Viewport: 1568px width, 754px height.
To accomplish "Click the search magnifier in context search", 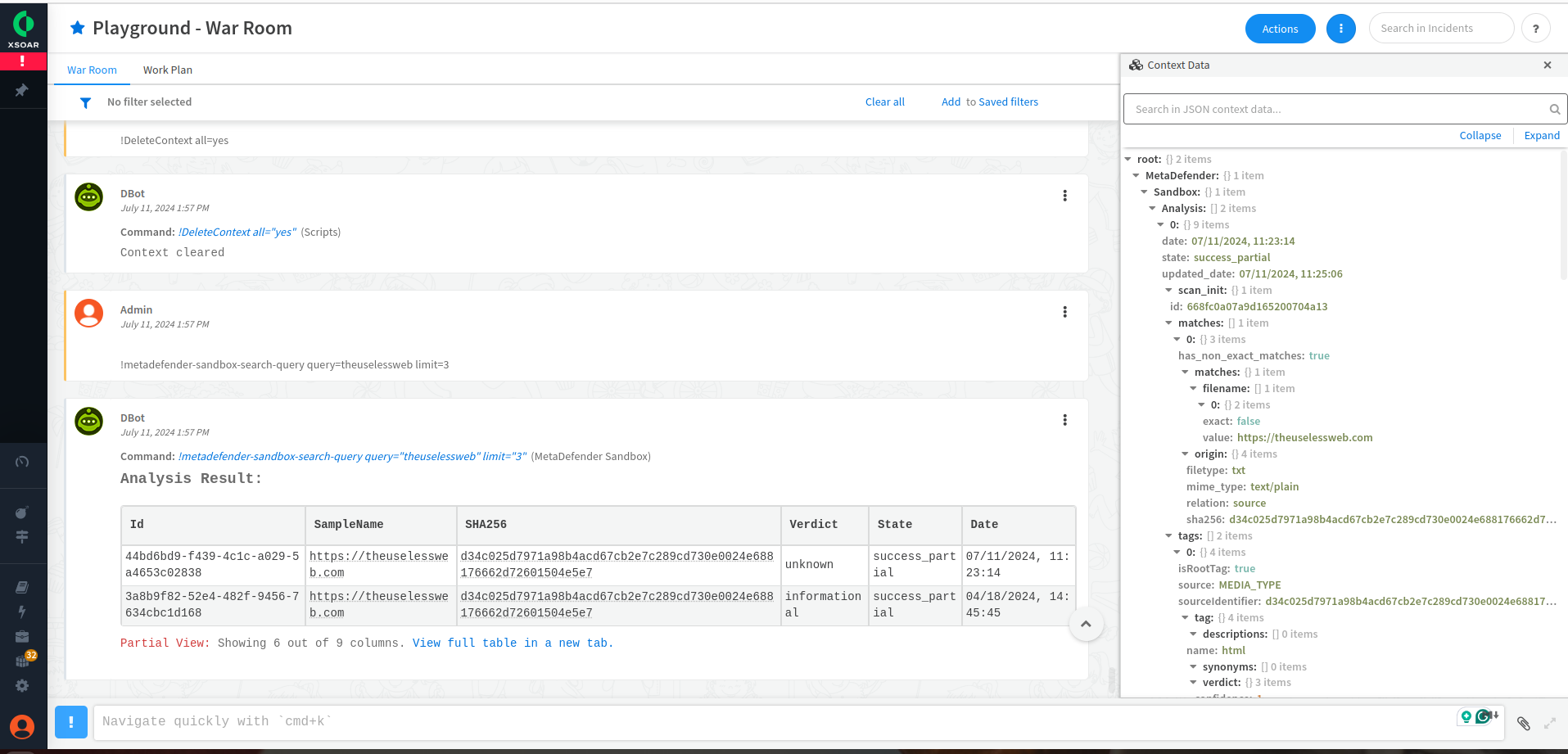I will pos(1554,109).
